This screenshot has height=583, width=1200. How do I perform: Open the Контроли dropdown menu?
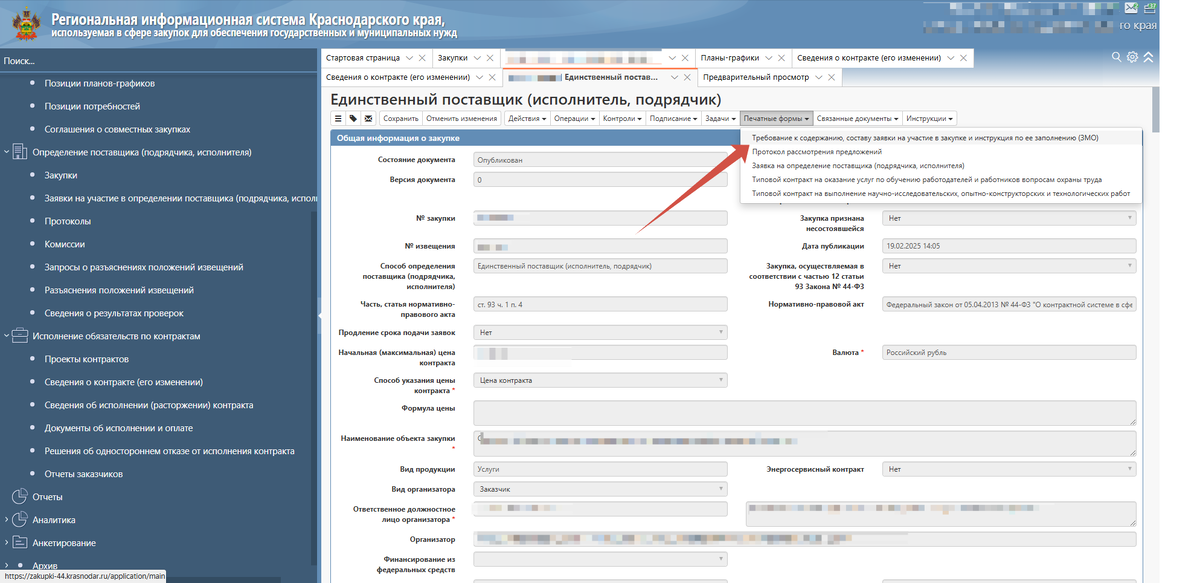pyautogui.click(x=622, y=118)
